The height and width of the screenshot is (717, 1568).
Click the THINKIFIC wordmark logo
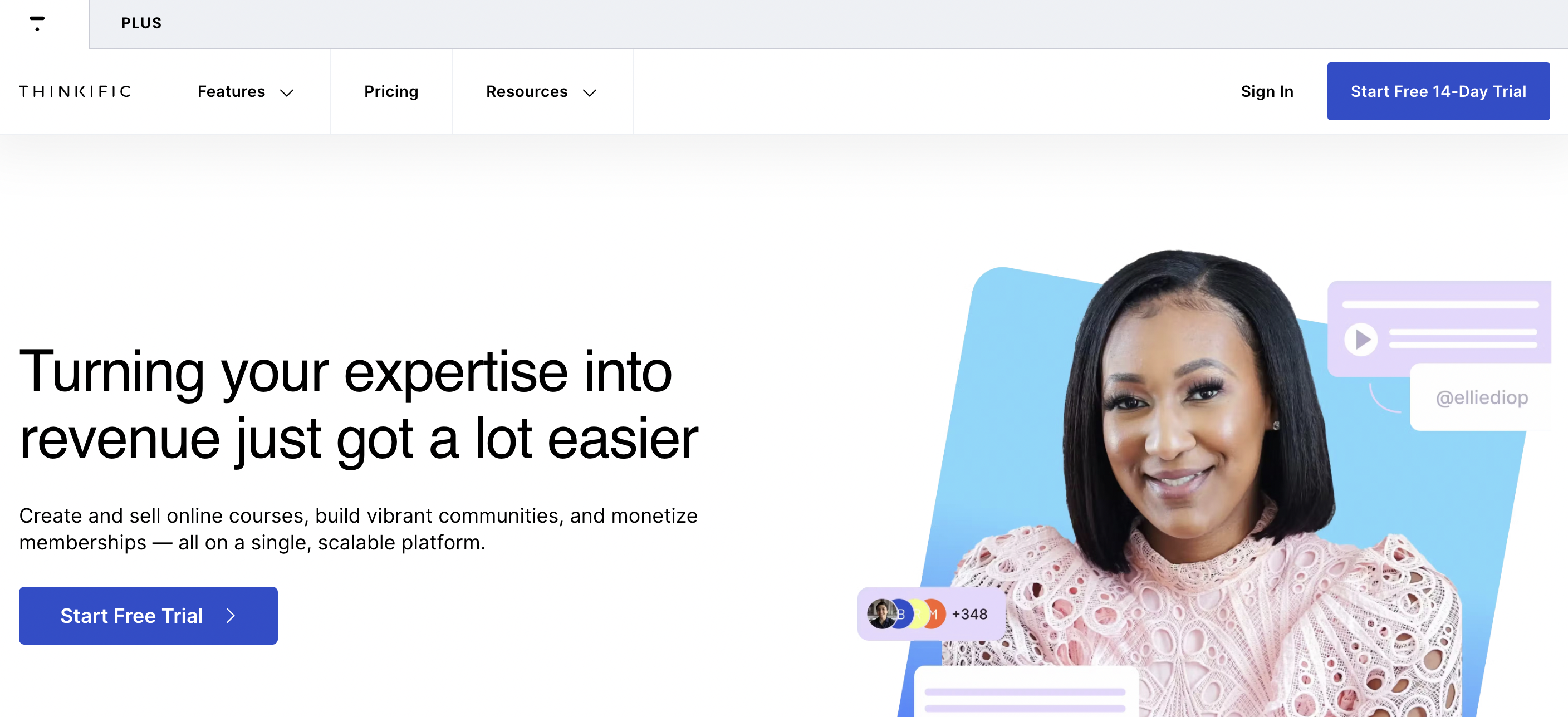75,91
